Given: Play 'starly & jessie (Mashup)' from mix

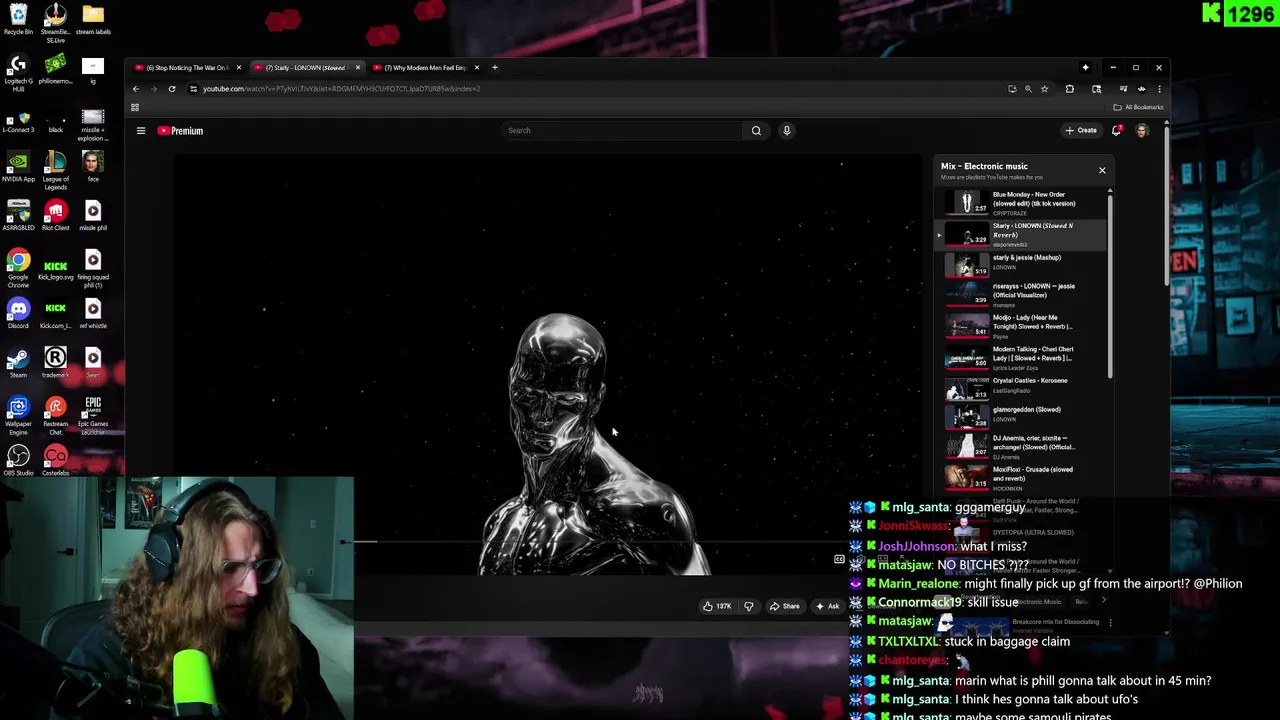Looking at the screenshot, I should coord(1022,264).
